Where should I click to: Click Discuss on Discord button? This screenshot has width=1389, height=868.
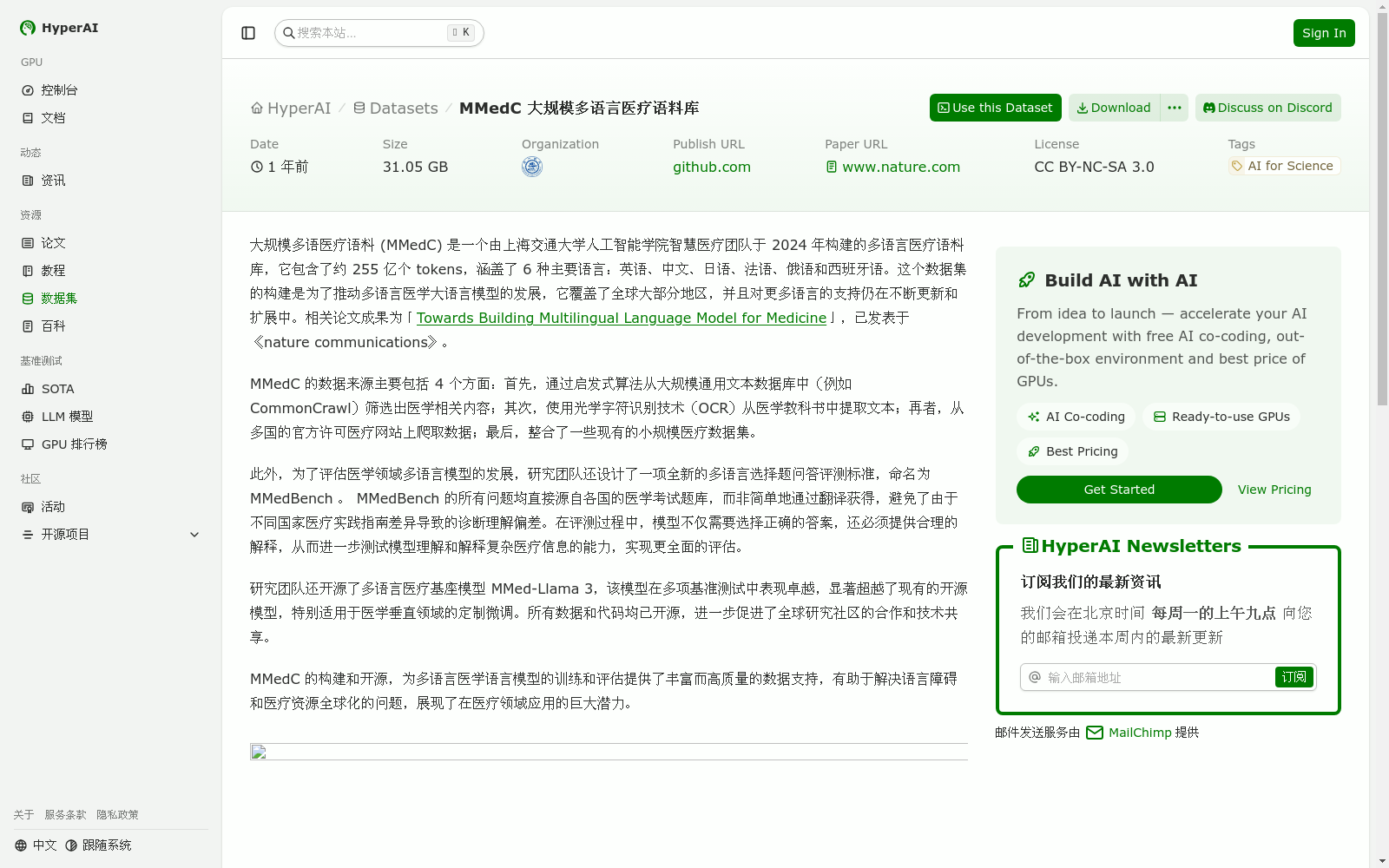pyautogui.click(x=1268, y=108)
